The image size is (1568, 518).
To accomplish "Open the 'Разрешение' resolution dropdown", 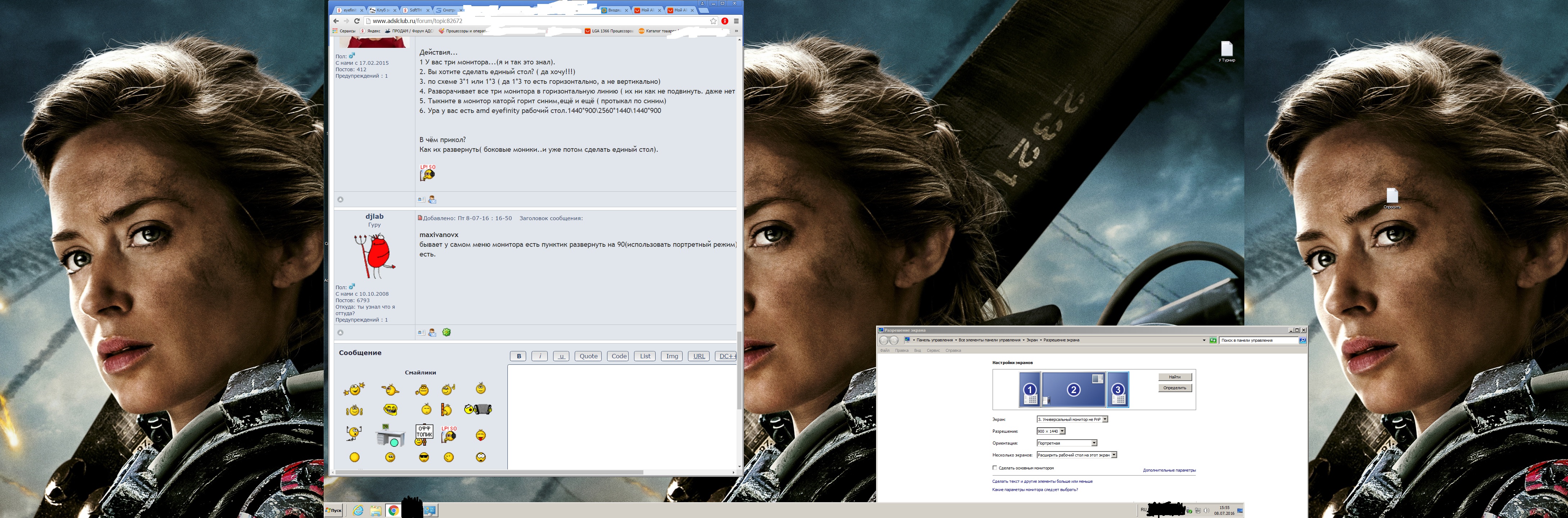I will click(1062, 431).
